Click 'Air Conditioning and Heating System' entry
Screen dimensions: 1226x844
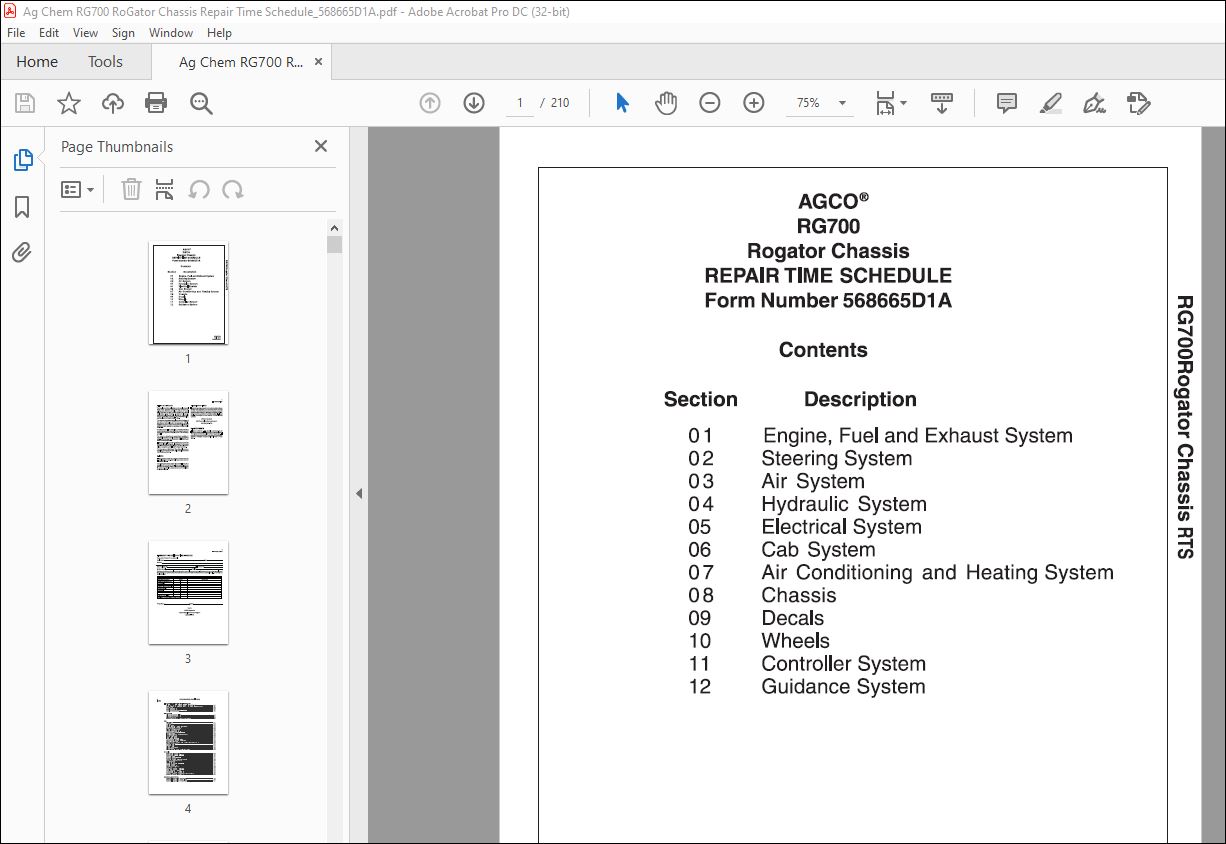tap(937, 573)
